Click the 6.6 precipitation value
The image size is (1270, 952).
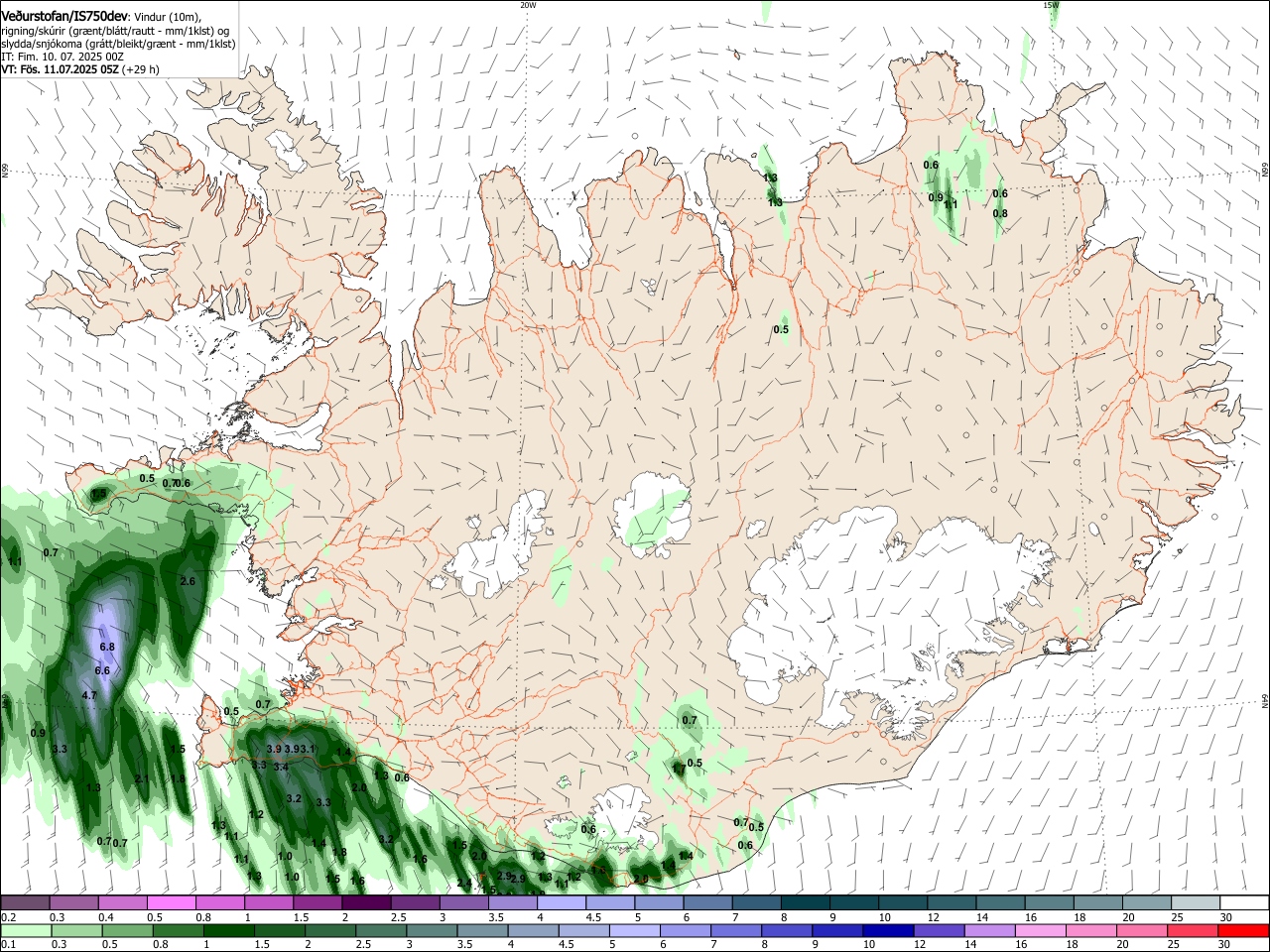coord(102,670)
